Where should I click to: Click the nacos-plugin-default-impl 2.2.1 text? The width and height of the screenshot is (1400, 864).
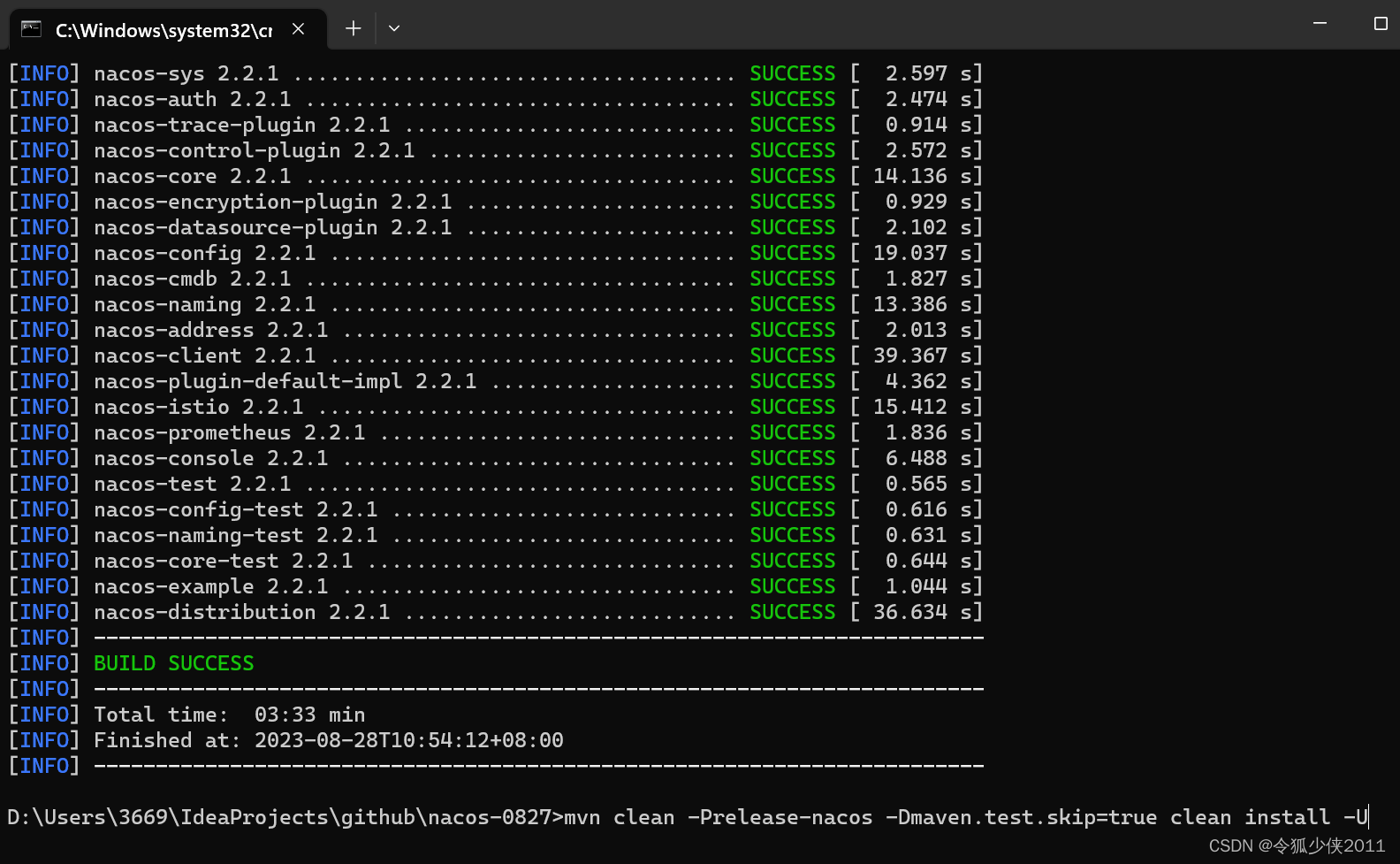285,381
